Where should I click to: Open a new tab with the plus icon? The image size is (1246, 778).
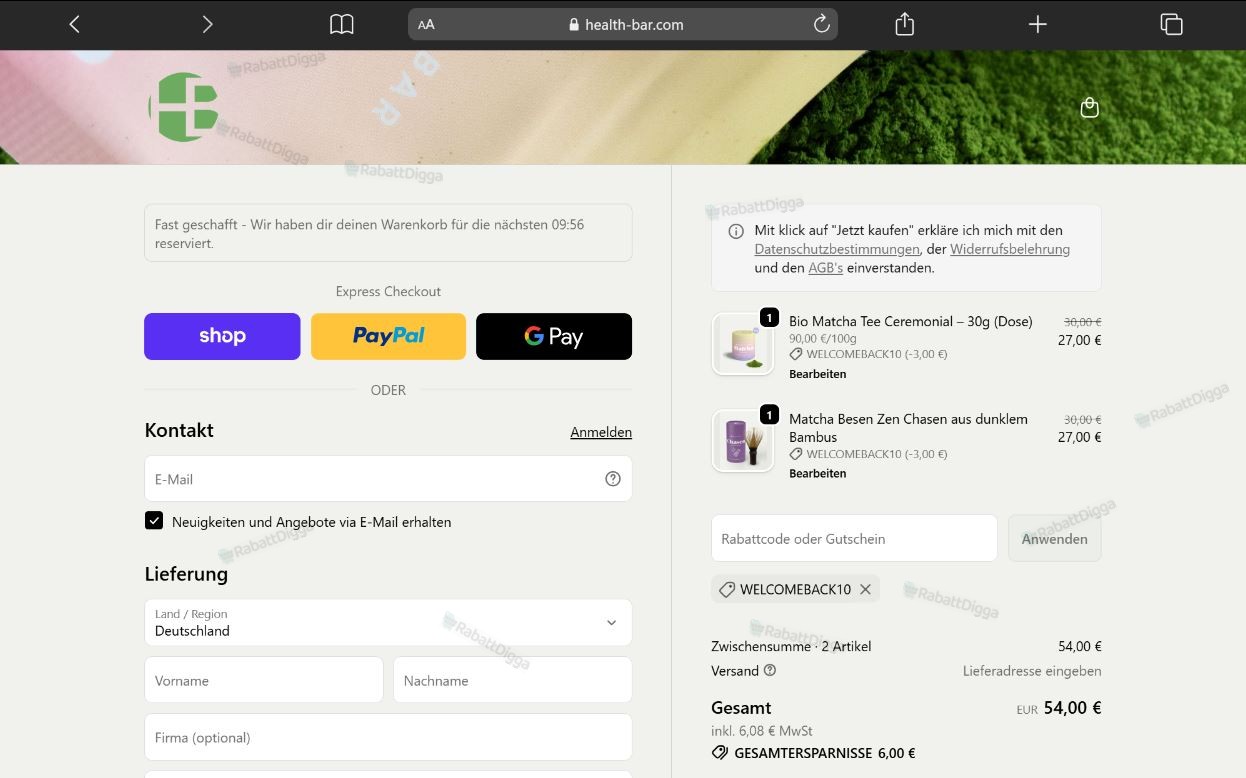(1037, 24)
